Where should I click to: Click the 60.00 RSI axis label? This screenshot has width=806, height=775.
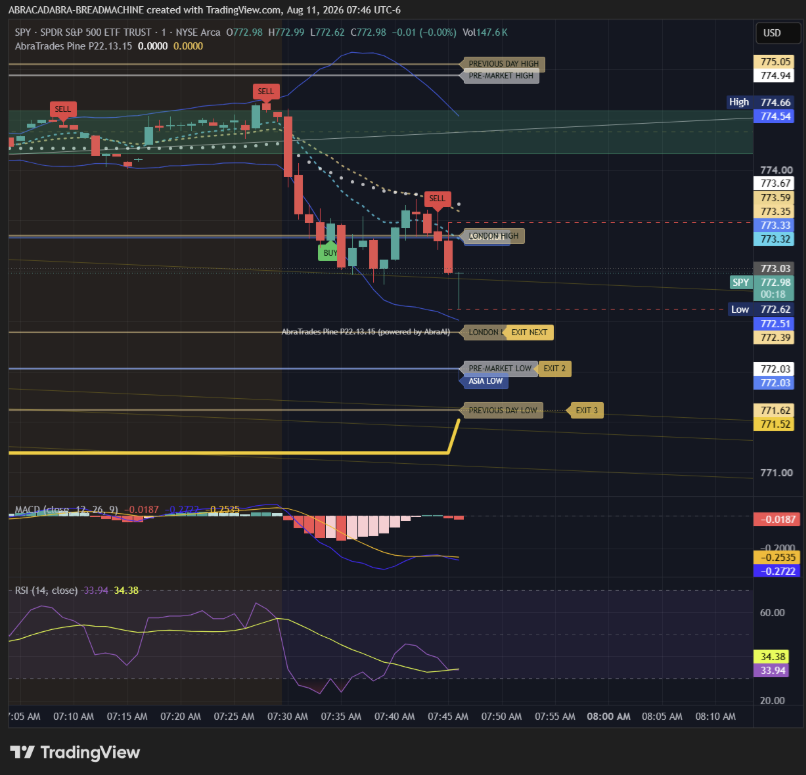tap(772, 613)
